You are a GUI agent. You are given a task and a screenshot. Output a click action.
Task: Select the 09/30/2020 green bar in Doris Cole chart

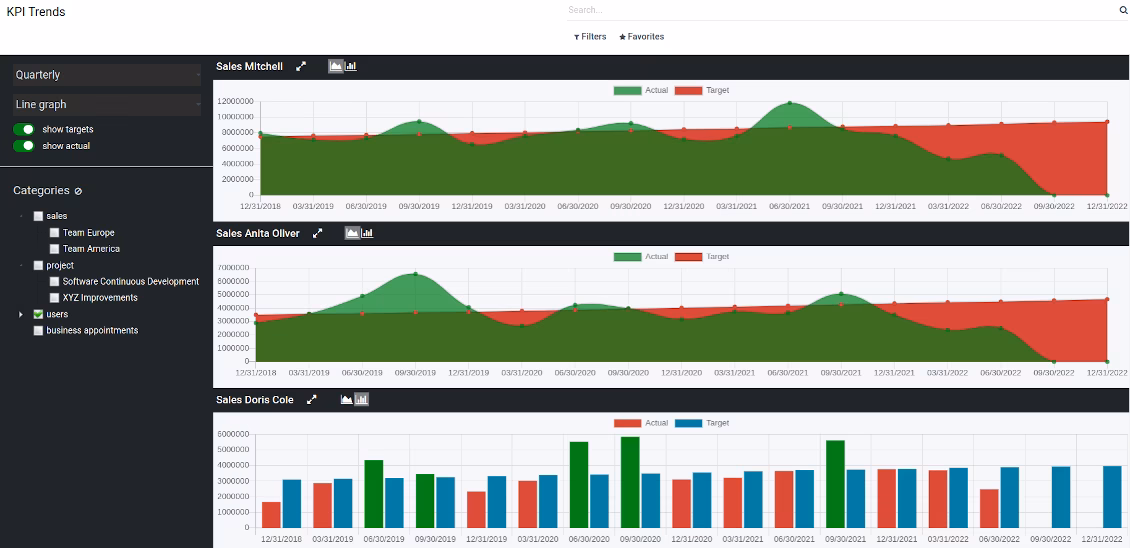click(x=630, y=482)
